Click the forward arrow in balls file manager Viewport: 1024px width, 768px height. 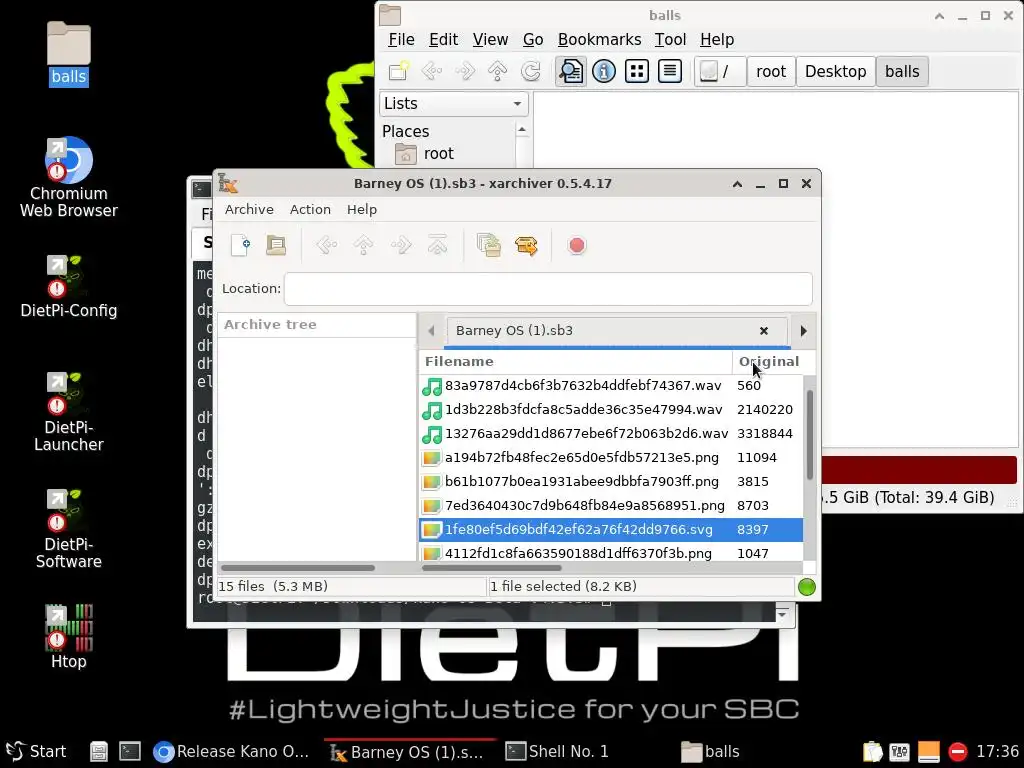point(465,71)
